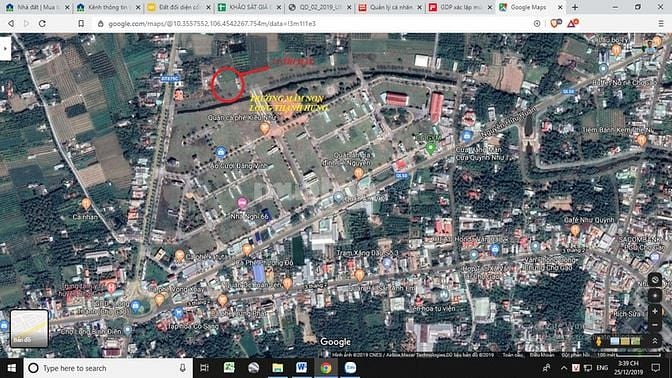This screenshot has width=672, height=378.
Task: Select the Quán cà phê Kiều Như map pin
Action: point(265,128)
